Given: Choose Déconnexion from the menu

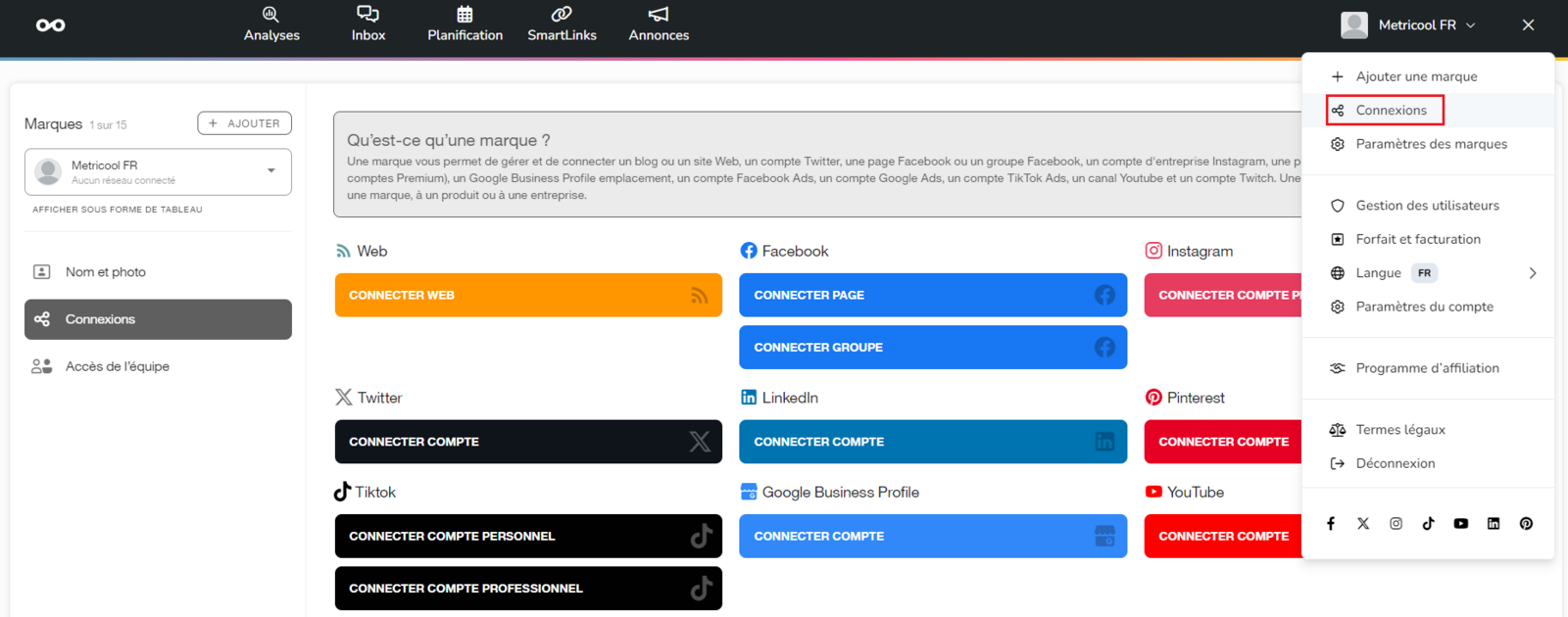Looking at the screenshot, I should [x=1395, y=463].
